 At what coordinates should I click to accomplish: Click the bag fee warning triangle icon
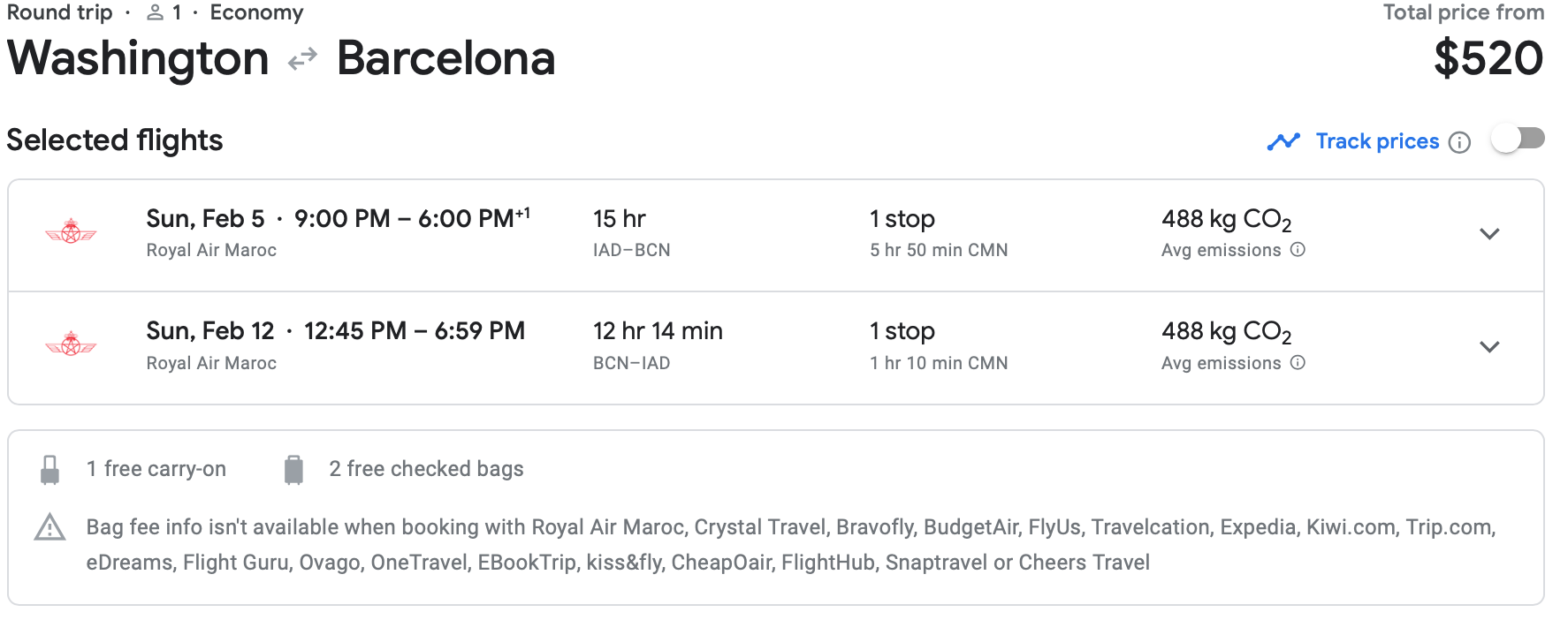[x=49, y=528]
